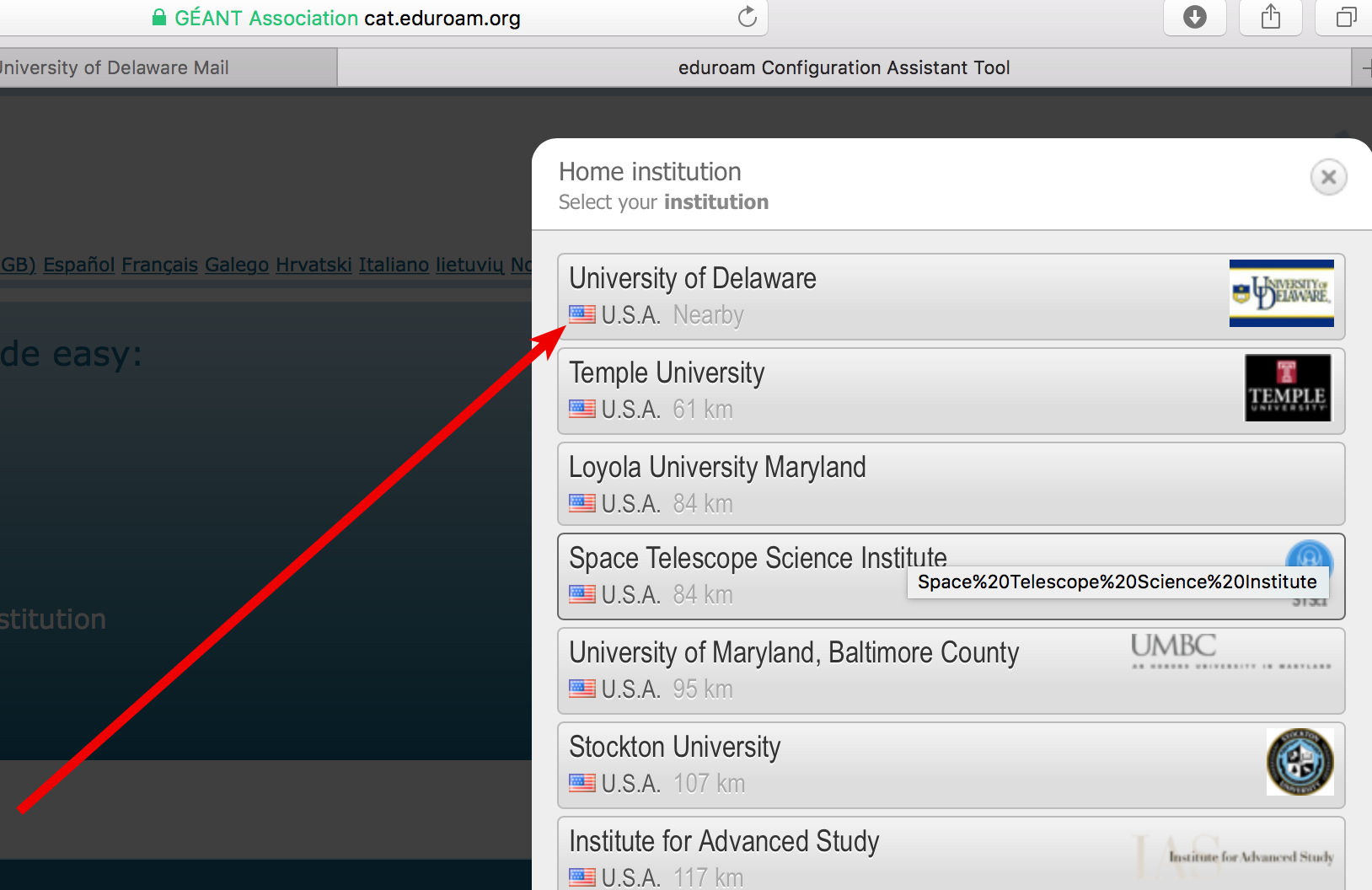1372x890 pixels.
Task: Switch language to Español
Action: [78, 265]
